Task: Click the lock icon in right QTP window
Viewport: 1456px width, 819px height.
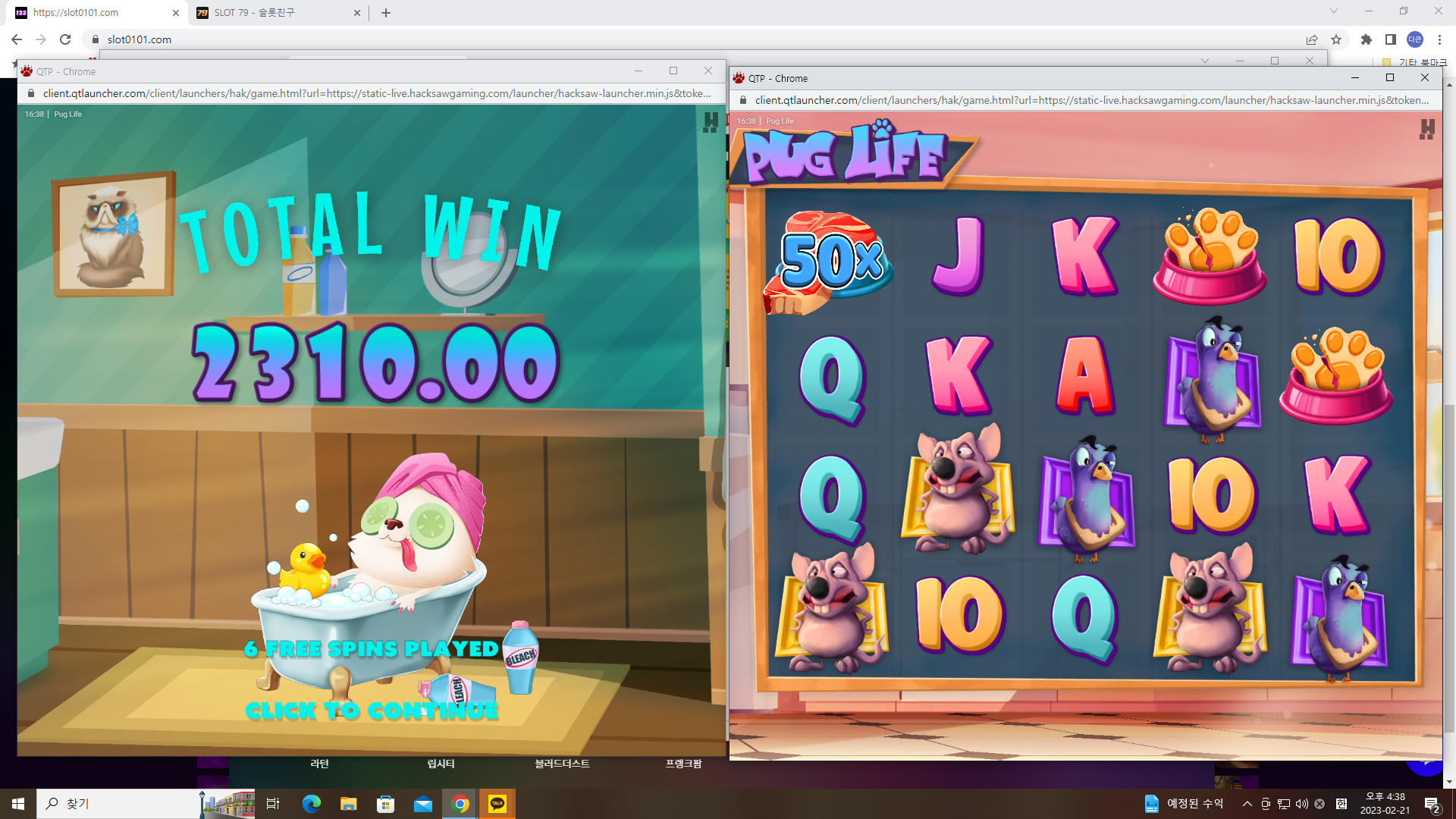Action: coord(743,100)
